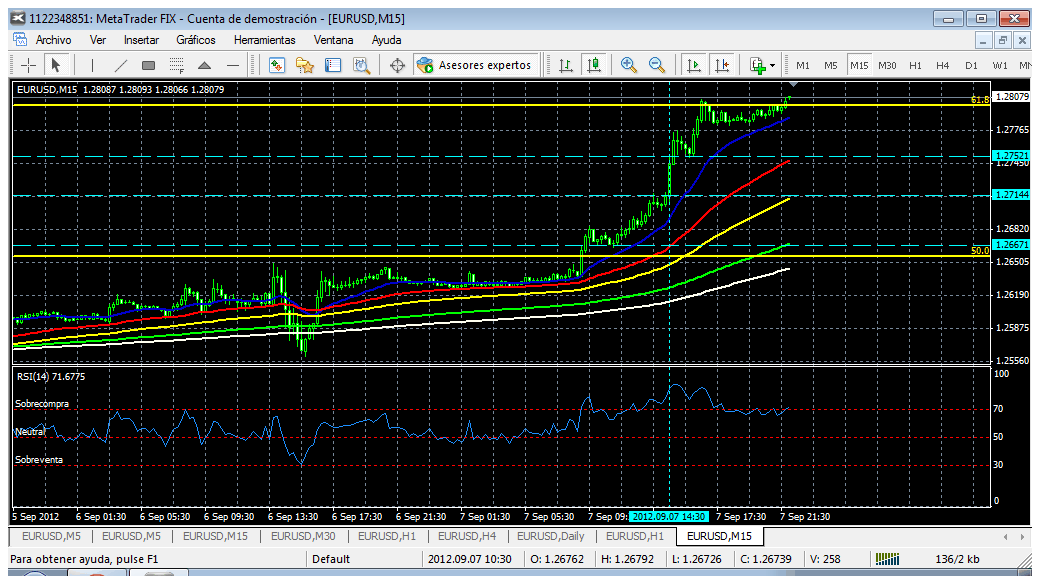This screenshot has width=1040, height=576.
Task: Select the crosshair cursor tool
Action: click(29, 65)
